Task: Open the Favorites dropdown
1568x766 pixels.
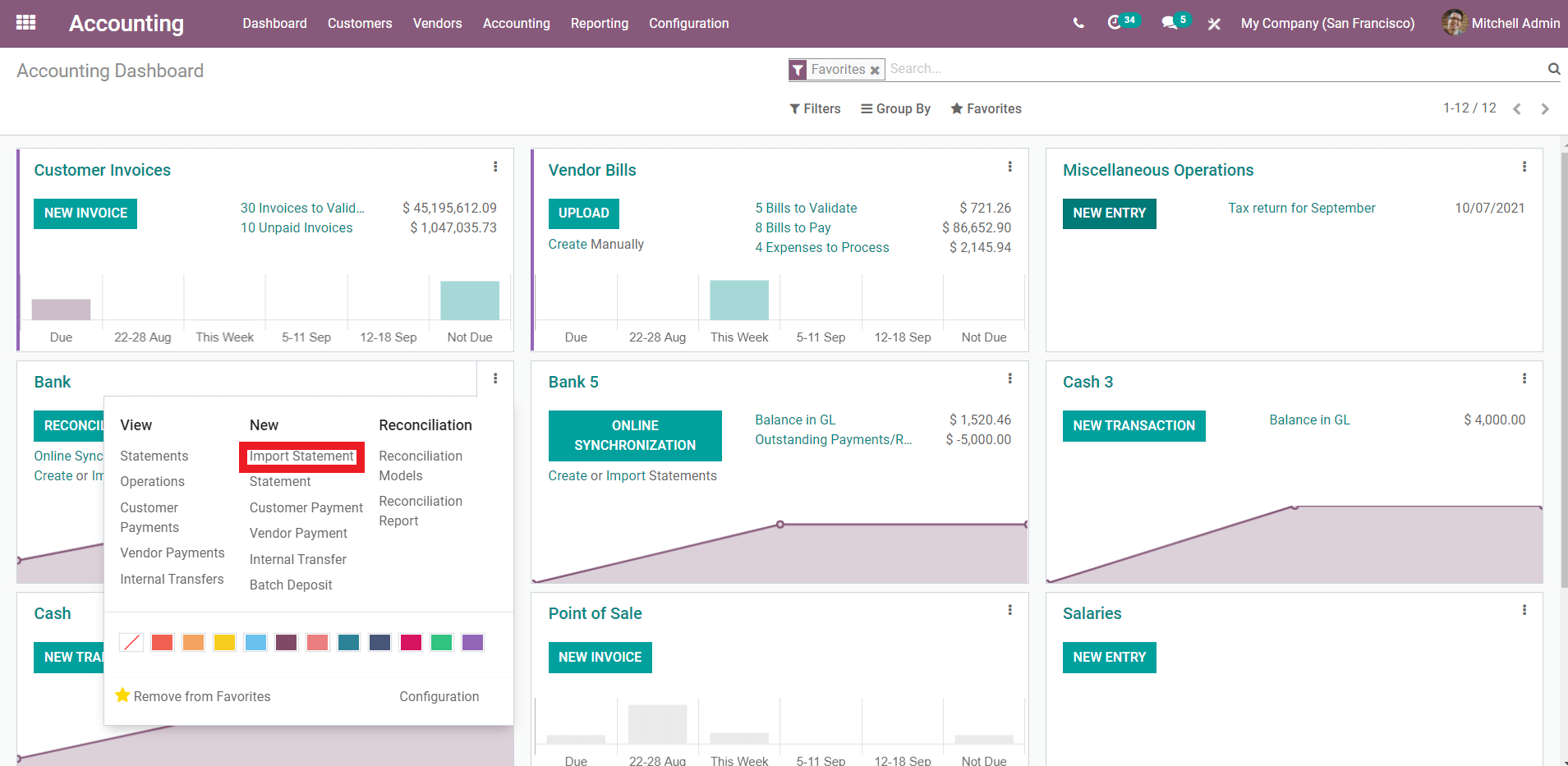Action: click(986, 108)
